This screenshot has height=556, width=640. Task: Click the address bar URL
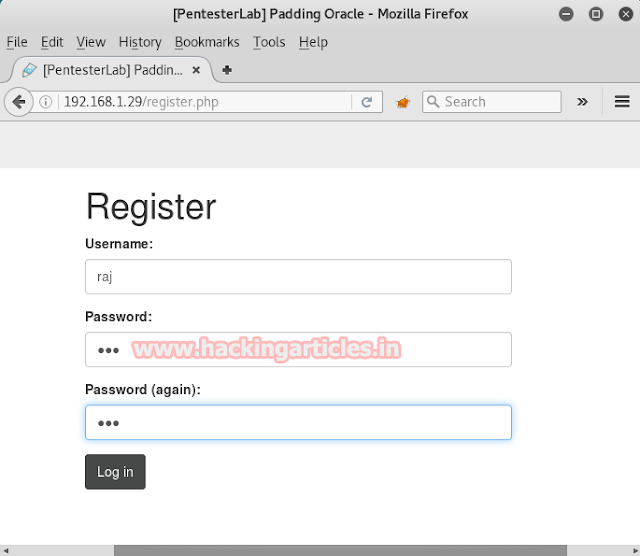click(200, 102)
